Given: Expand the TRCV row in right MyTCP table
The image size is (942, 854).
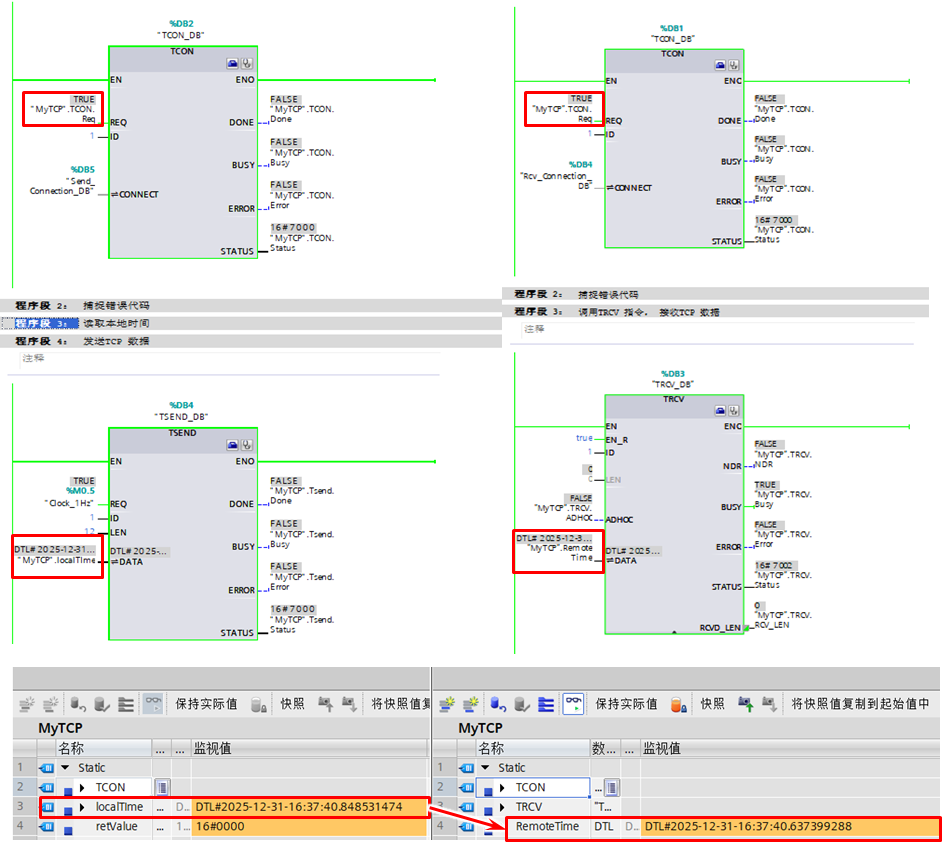Looking at the screenshot, I should click(502, 807).
